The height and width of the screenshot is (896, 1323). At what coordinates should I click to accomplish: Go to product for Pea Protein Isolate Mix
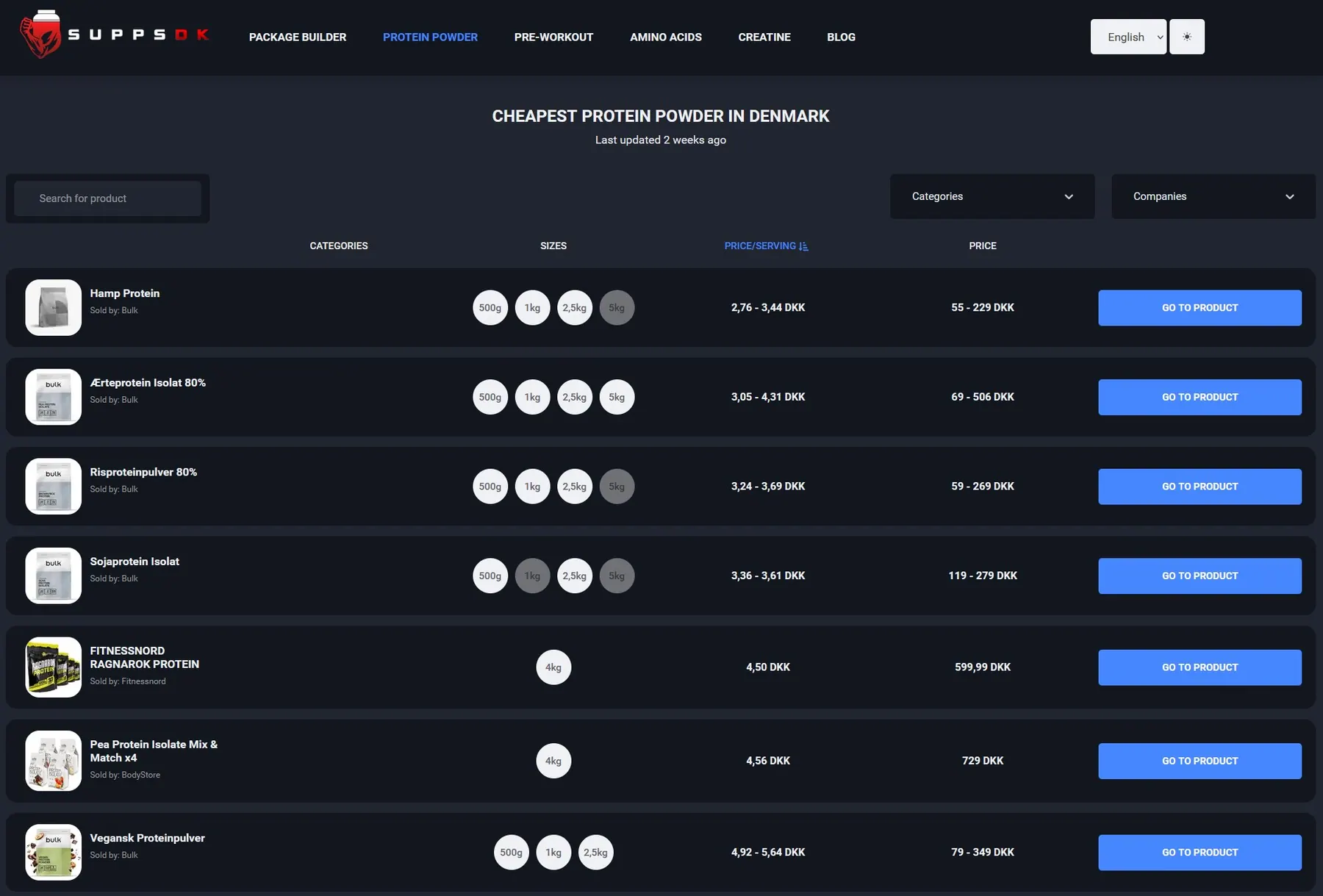pos(1200,761)
